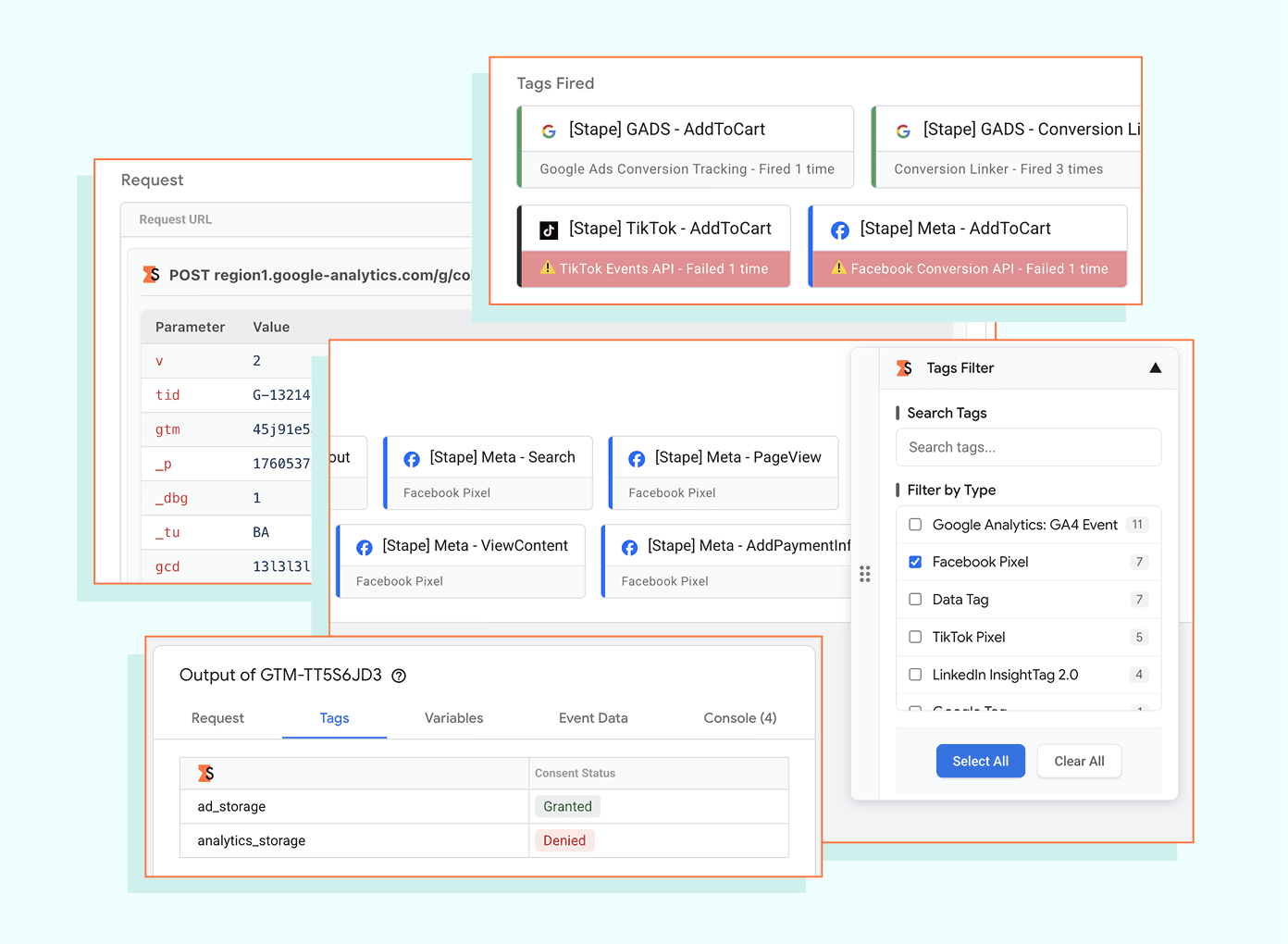This screenshot has width=1288, height=944.
Task: Click the Search tags input field
Action: 1028,447
